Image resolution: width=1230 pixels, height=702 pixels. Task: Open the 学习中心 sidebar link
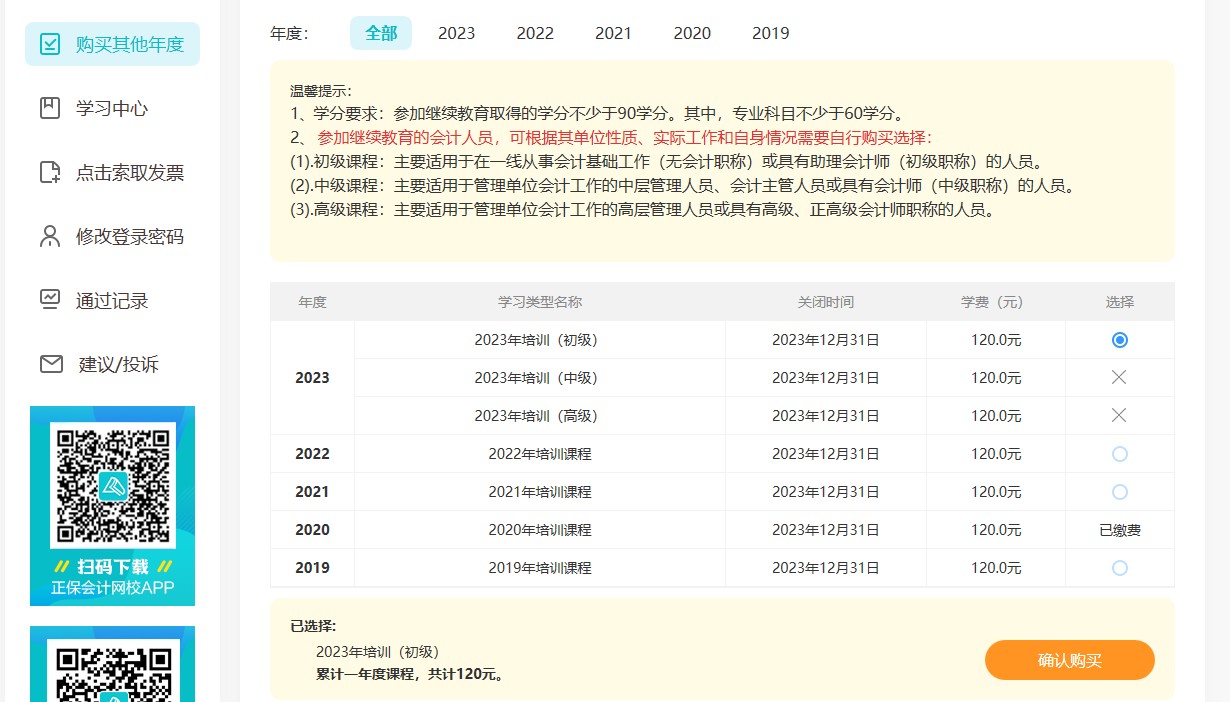[112, 108]
